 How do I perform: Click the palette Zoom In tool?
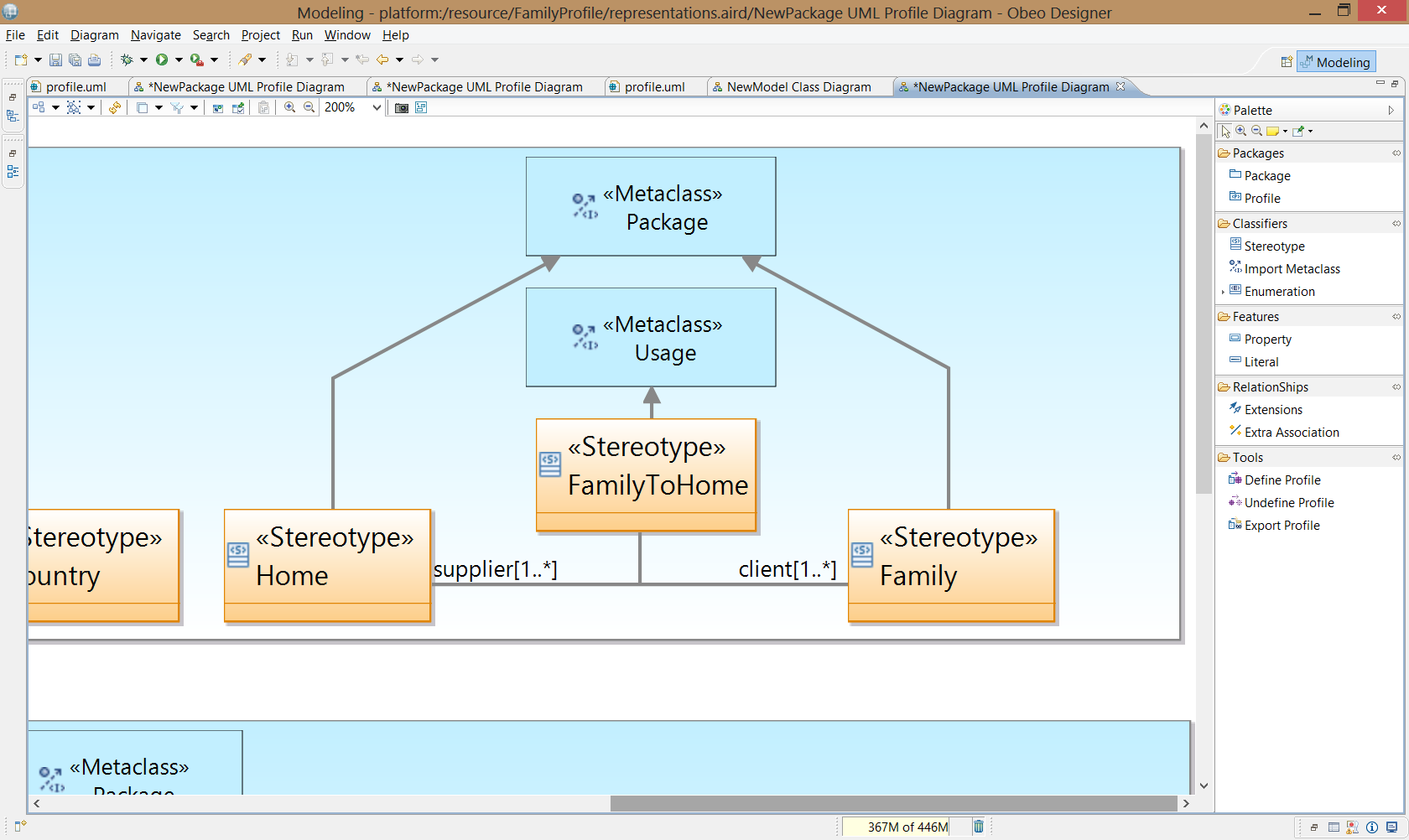point(1240,131)
